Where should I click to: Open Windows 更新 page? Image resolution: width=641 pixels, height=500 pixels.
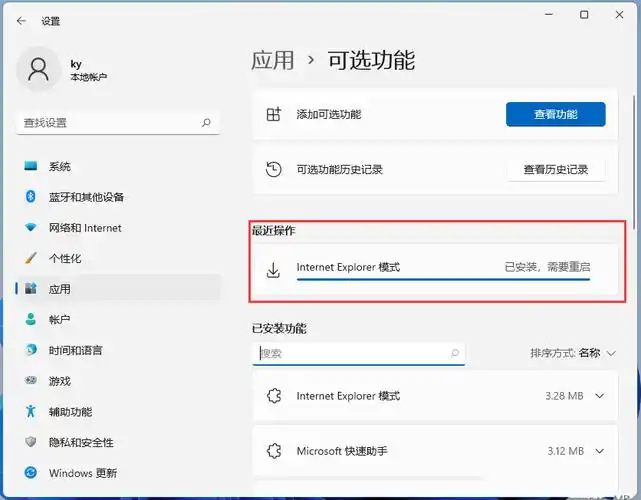point(82,473)
